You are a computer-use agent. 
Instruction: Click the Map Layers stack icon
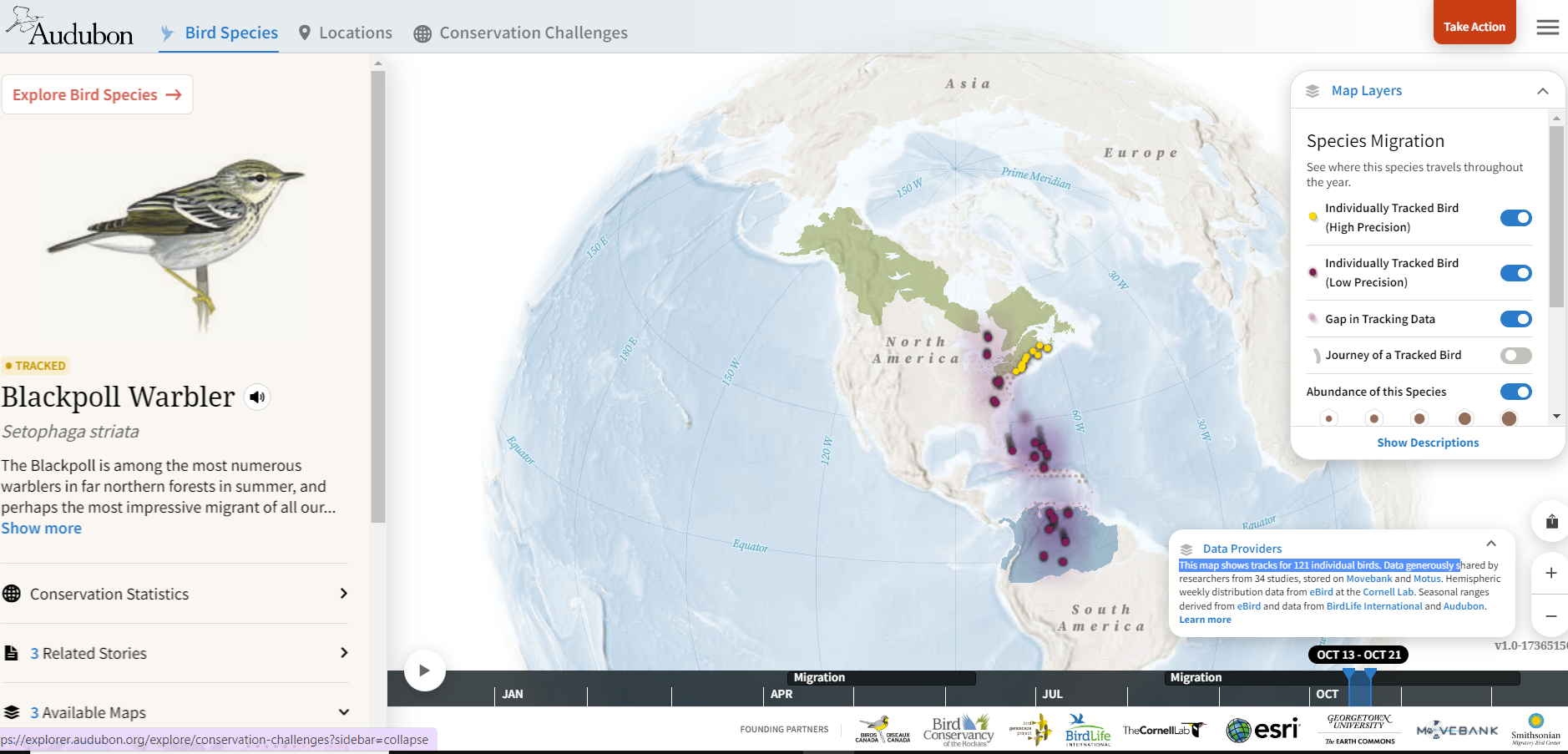(1313, 91)
